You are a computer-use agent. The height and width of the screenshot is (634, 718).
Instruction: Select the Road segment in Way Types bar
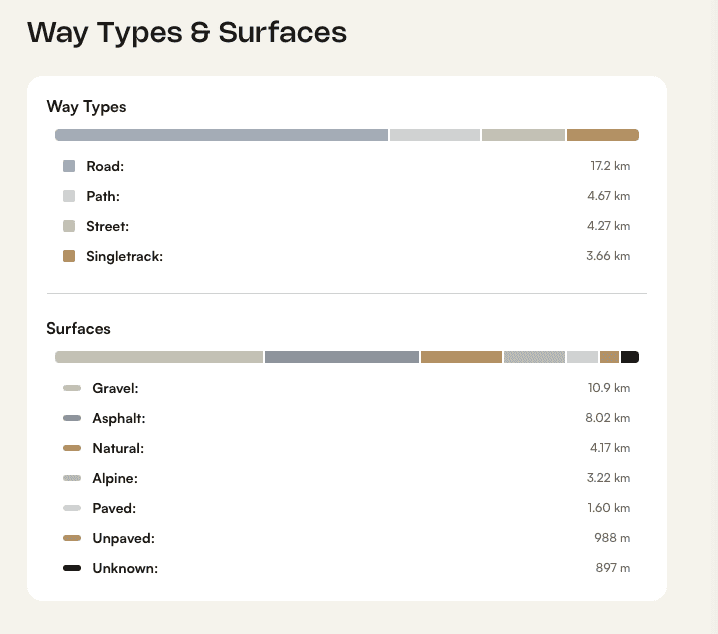pyautogui.click(x=221, y=135)
